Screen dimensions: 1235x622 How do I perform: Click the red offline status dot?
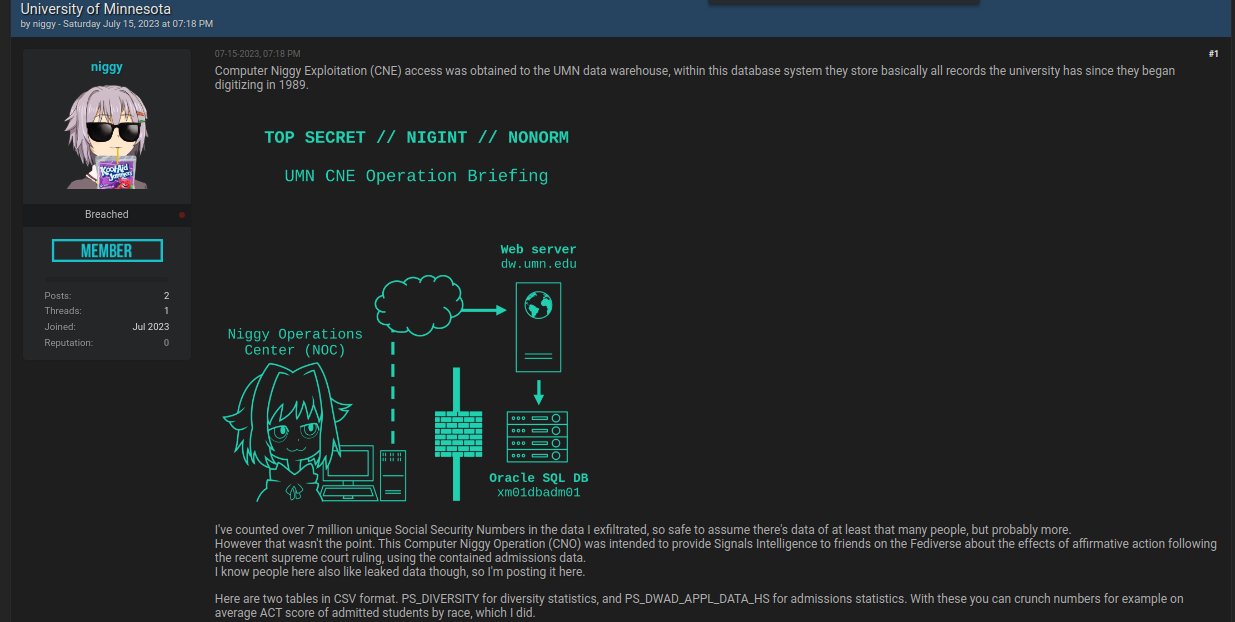181,215
